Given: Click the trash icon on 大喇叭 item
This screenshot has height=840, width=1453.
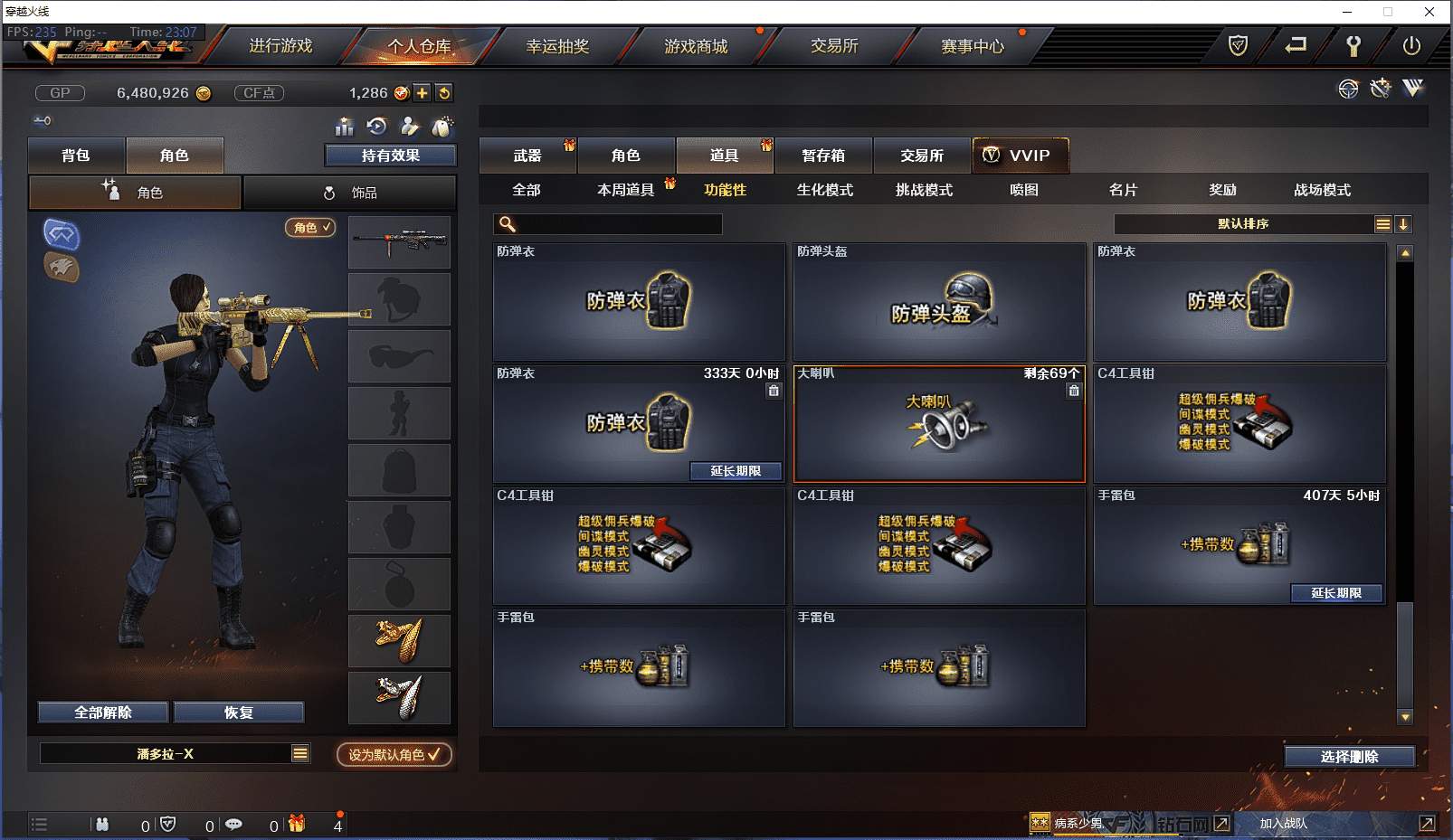Looking at the screenshot, I should point(1074,391).
